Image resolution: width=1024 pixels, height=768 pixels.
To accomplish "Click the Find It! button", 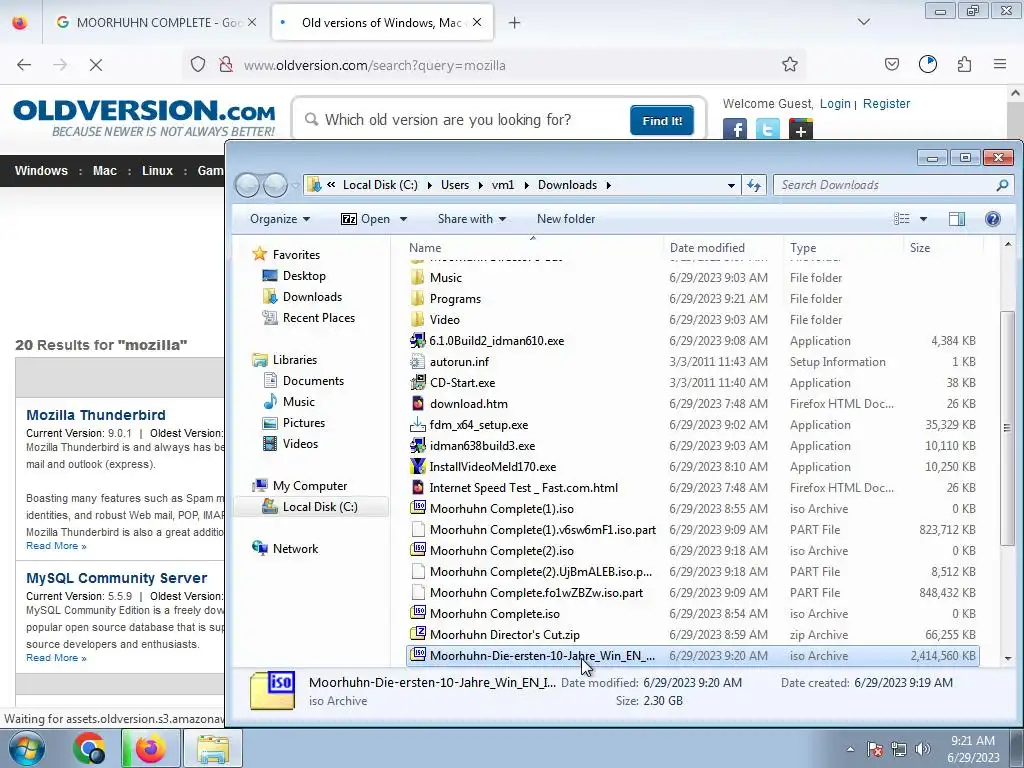I will coord(662,120).
